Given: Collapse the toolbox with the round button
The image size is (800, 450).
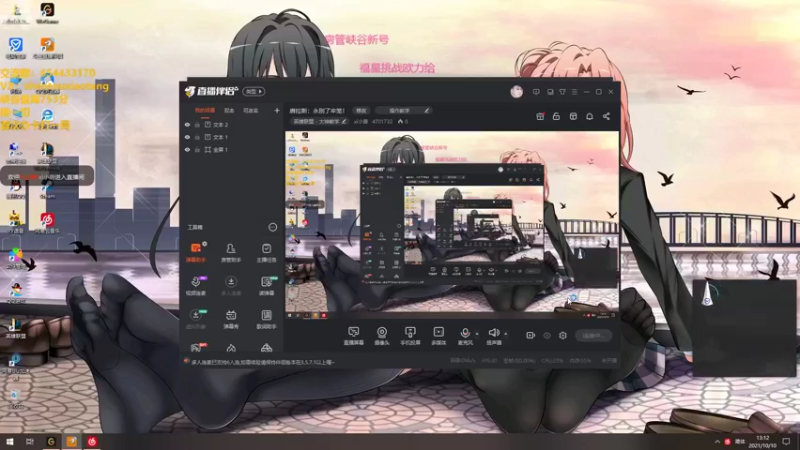Looking at the screenshot, I should tap(272, 227).
